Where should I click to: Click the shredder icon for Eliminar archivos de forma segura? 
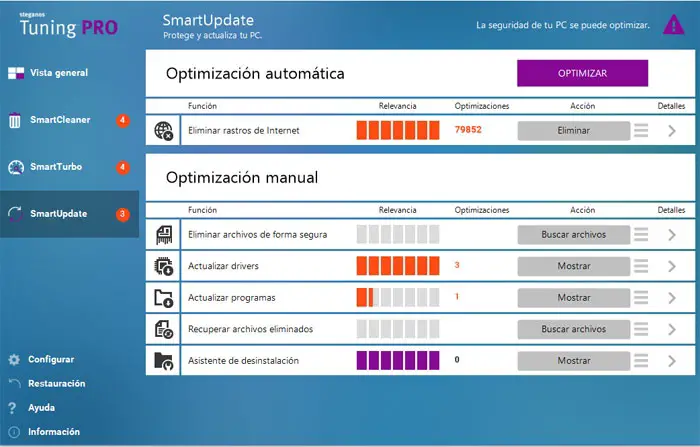tap(164, 235)
